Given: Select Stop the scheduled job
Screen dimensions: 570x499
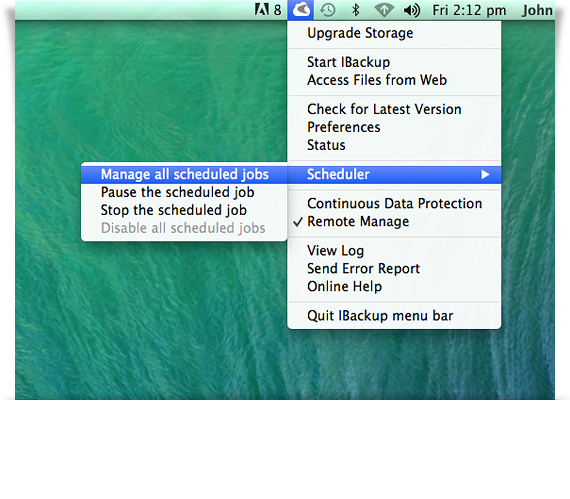Looking at the screenshot, I should pos(184,210).
